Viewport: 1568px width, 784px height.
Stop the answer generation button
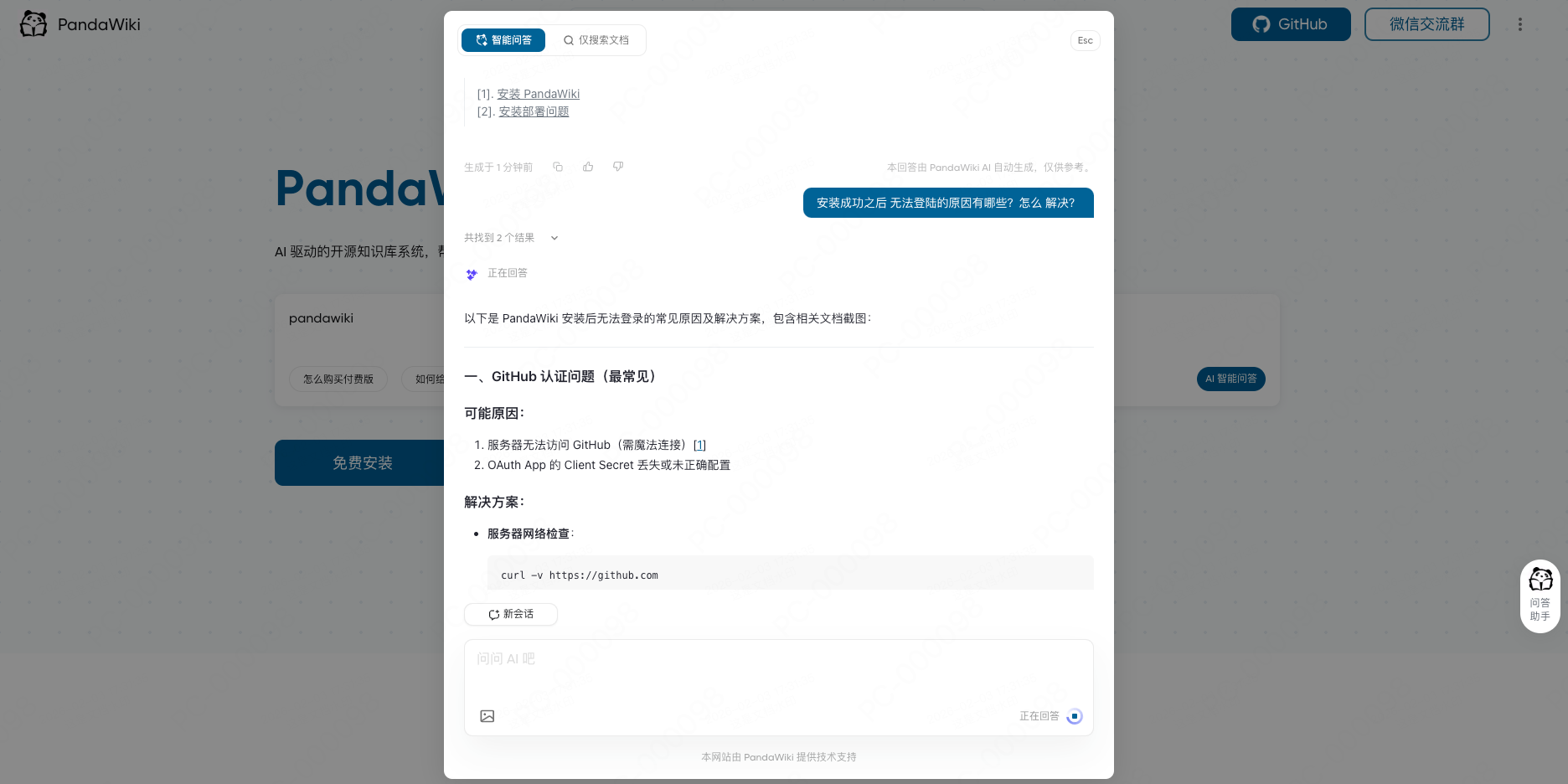(1075, 716)
